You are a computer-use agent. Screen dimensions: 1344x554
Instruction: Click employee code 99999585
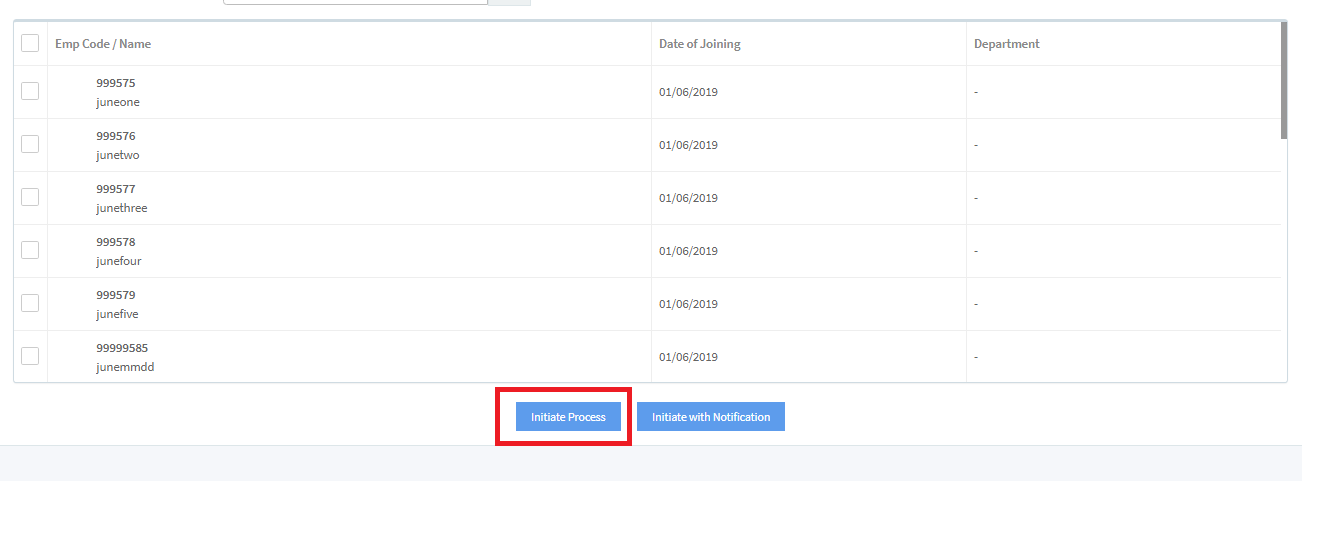click(x=122, y=348)
